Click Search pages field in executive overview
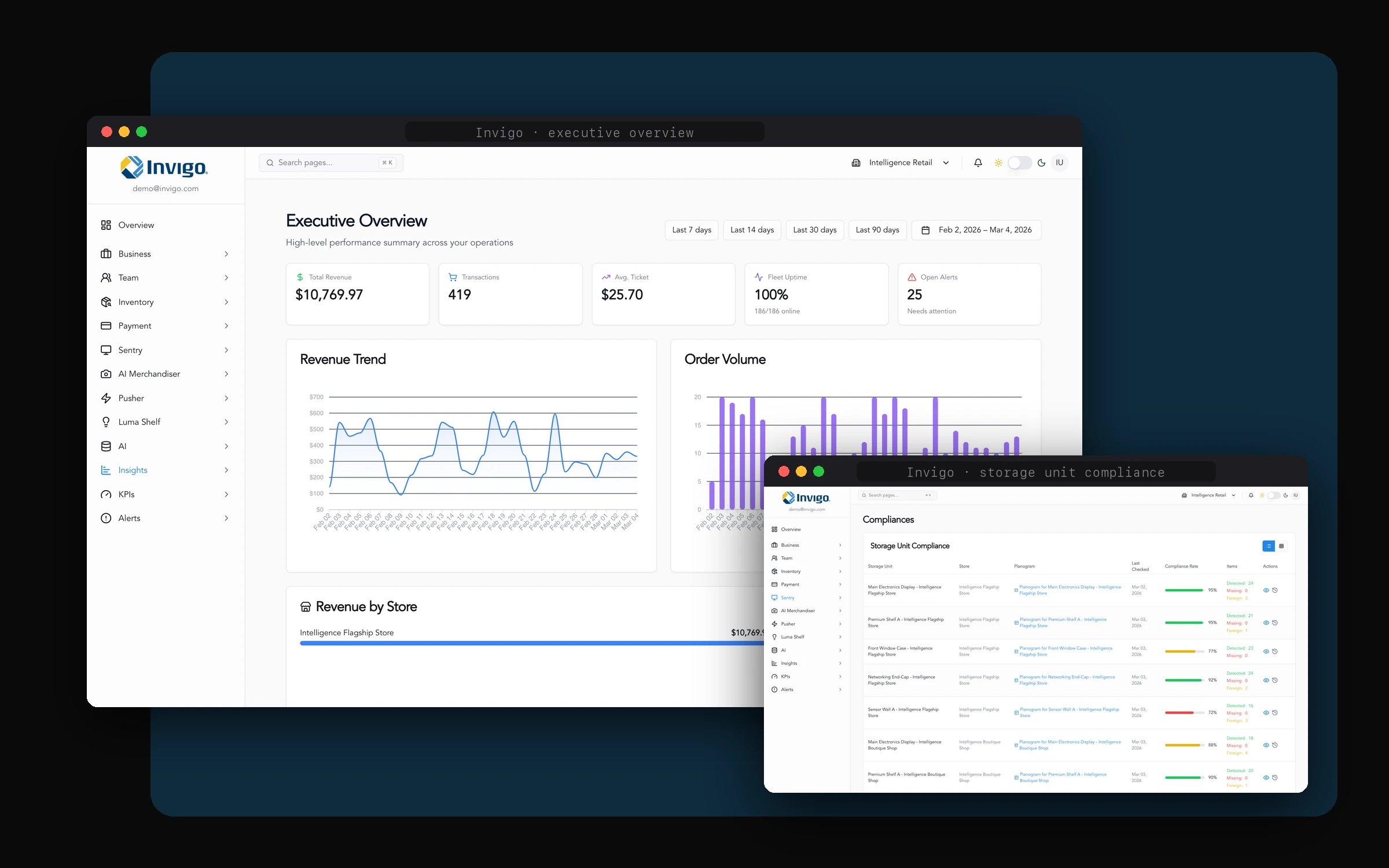 tap(331, 163)
